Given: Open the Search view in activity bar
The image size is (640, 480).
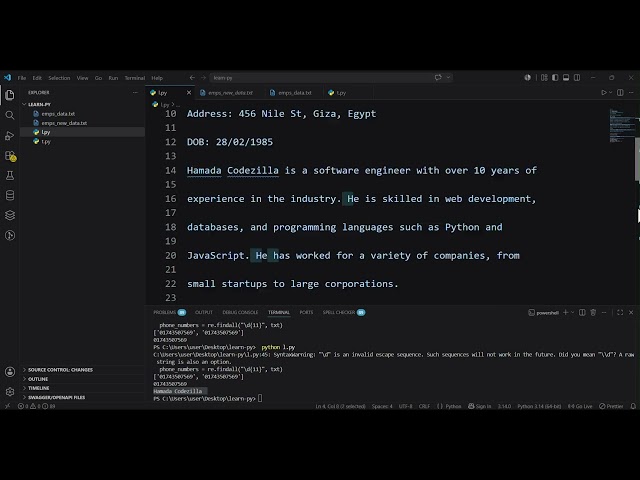Looking at the screenshot, I should [x=10, y=115].
